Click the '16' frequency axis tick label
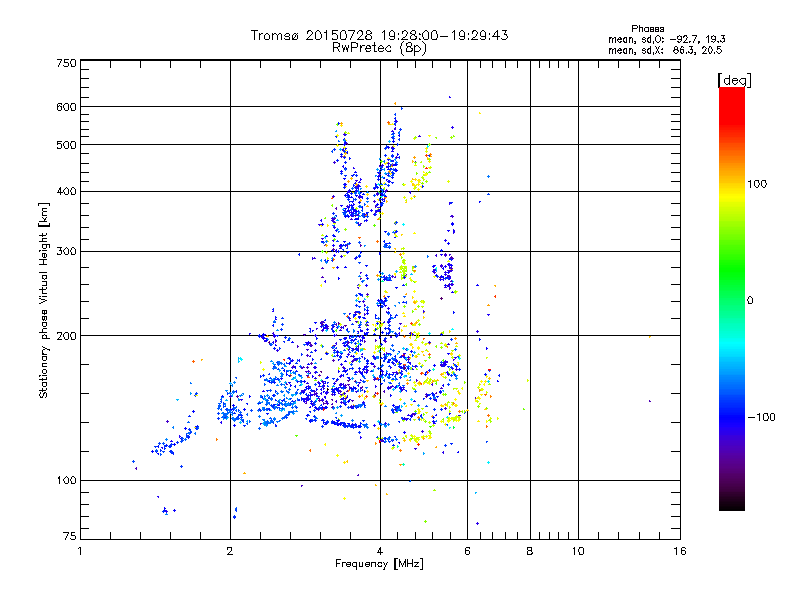Viewport: 800px width, 600px height. 680,551
